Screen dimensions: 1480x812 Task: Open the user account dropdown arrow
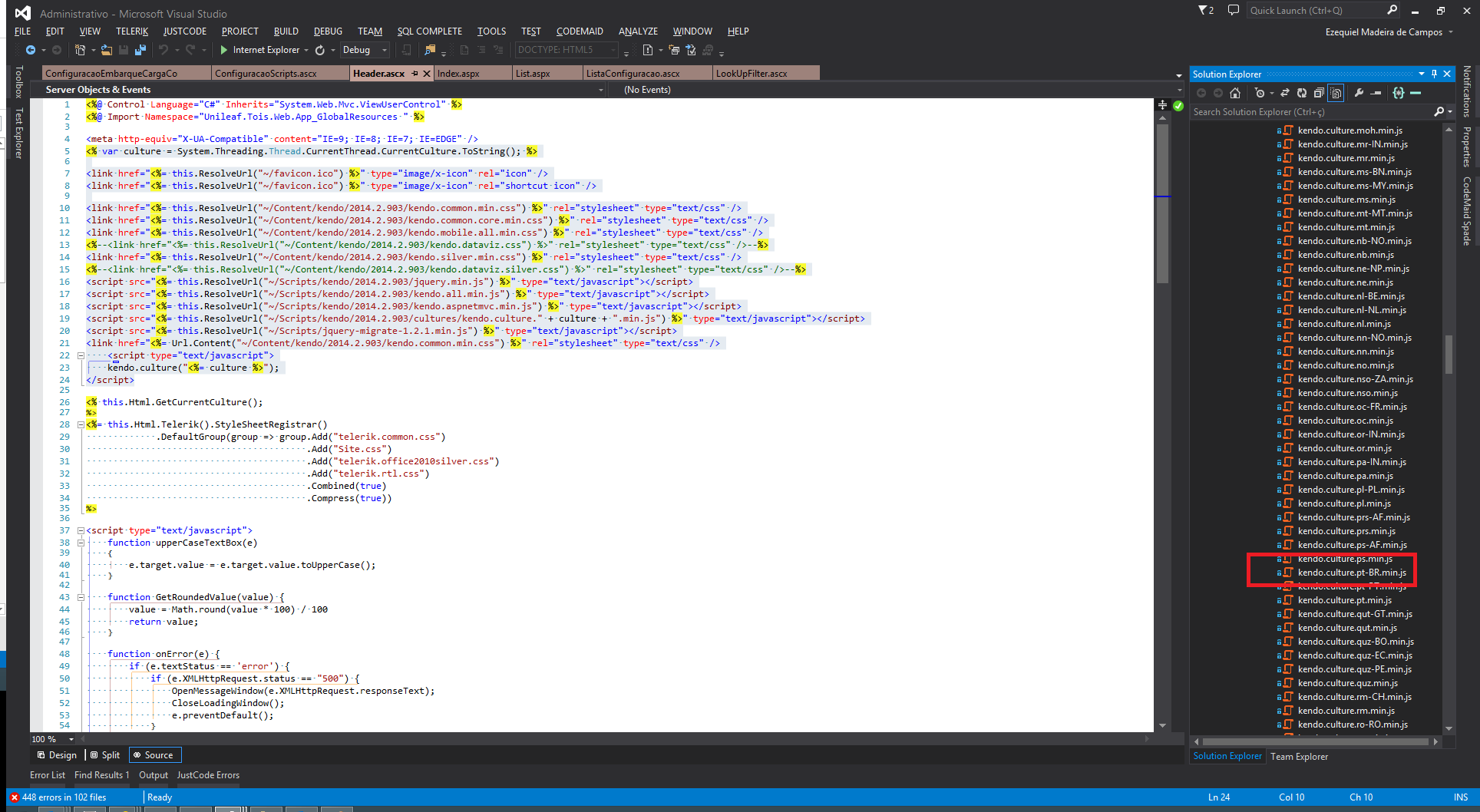click(x=1450, y=32)
